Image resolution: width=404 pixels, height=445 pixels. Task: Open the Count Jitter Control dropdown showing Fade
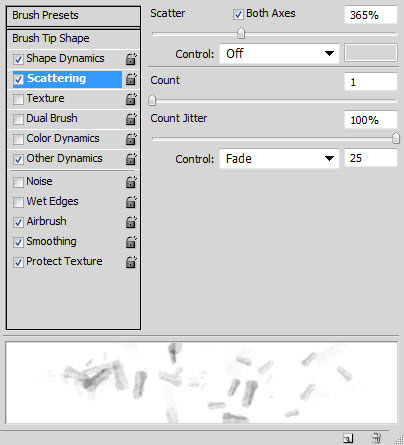click(x=279, y=159)
